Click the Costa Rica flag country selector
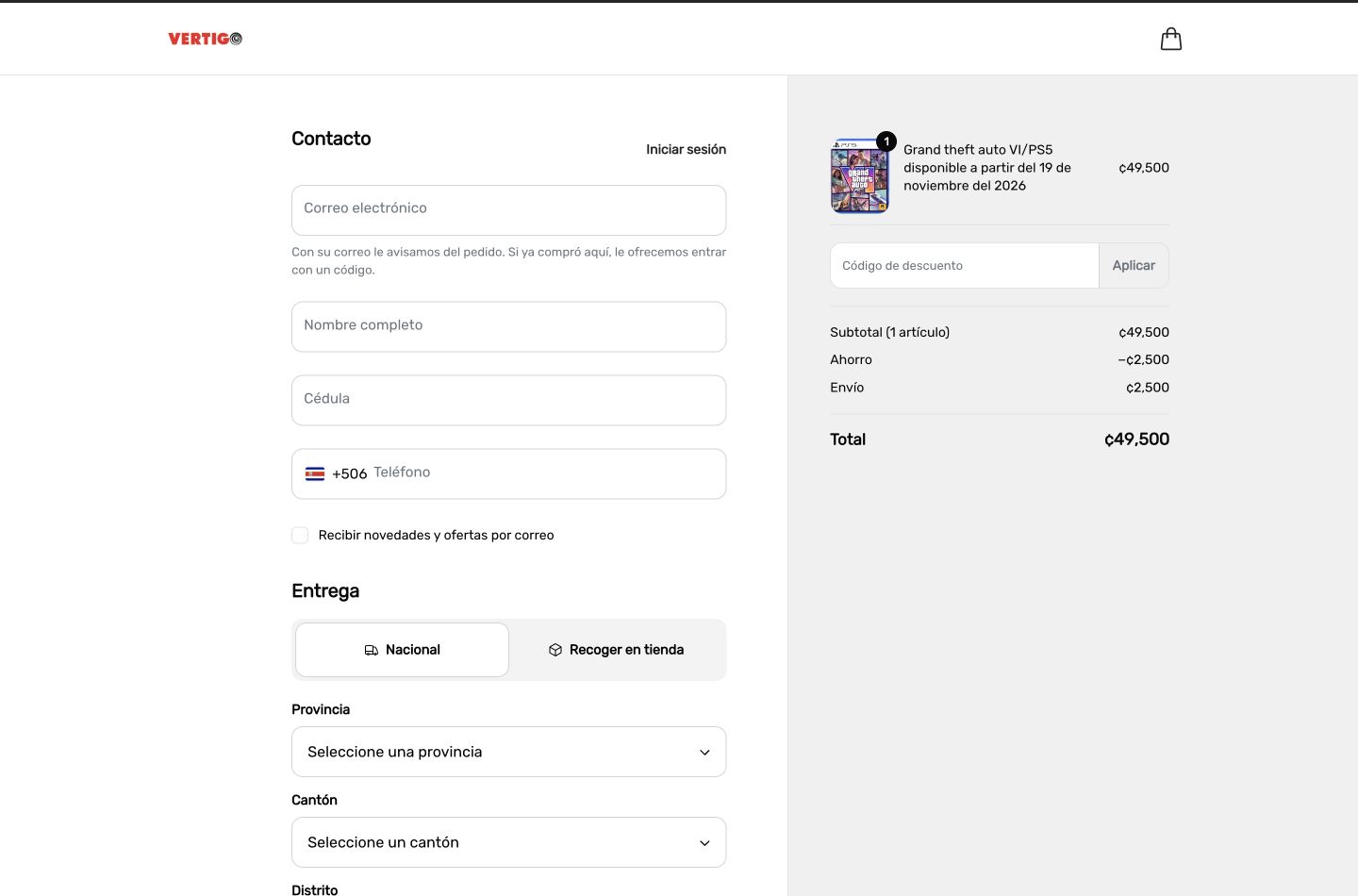Image resolution: width=1358 pixels, height=896 pixels. click(x=315, y=473)
